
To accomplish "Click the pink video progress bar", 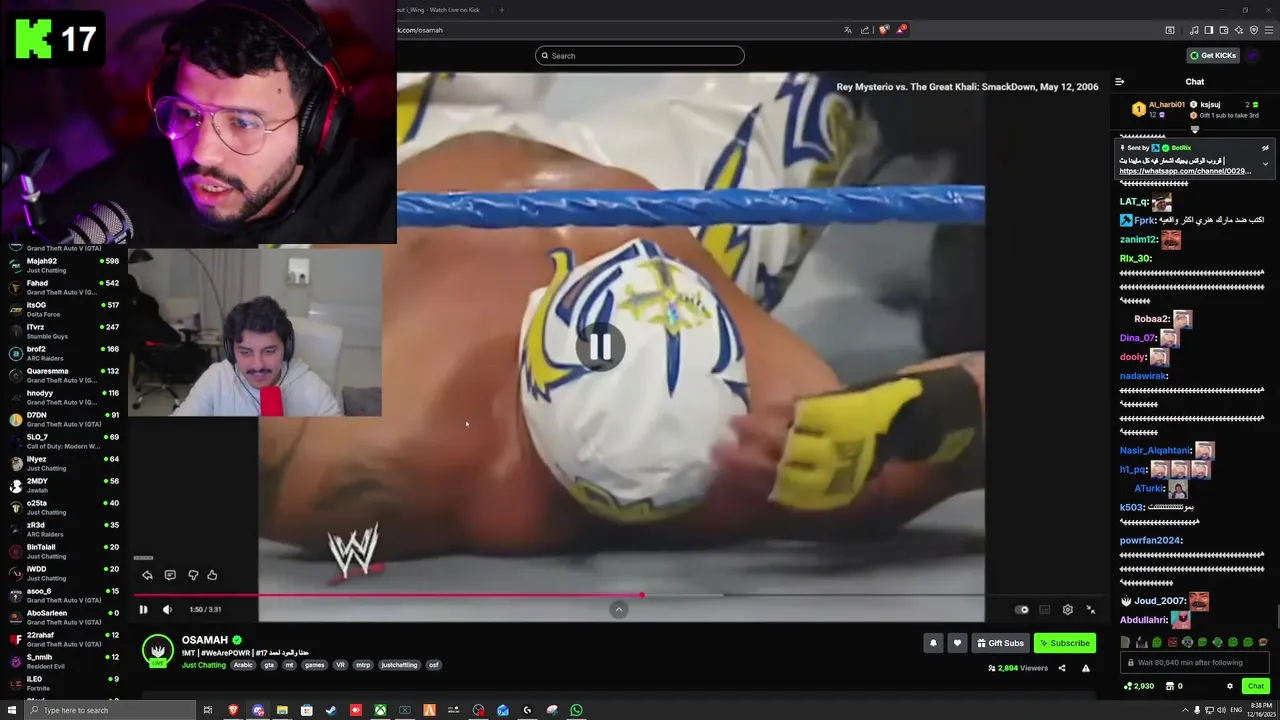I will (x=388, y=595).
